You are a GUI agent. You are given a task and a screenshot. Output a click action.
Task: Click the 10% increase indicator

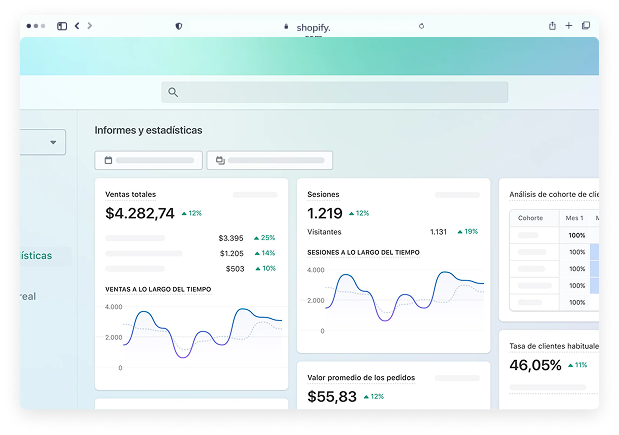coord(266,268)
